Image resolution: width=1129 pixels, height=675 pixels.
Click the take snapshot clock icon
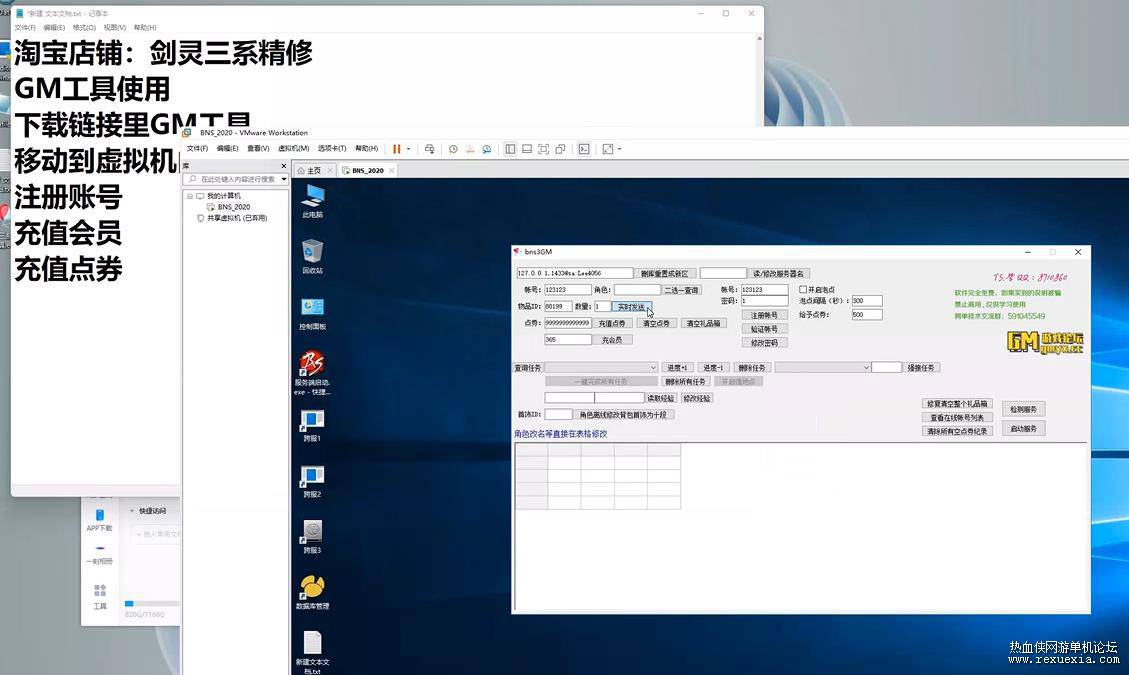[453, 149]
